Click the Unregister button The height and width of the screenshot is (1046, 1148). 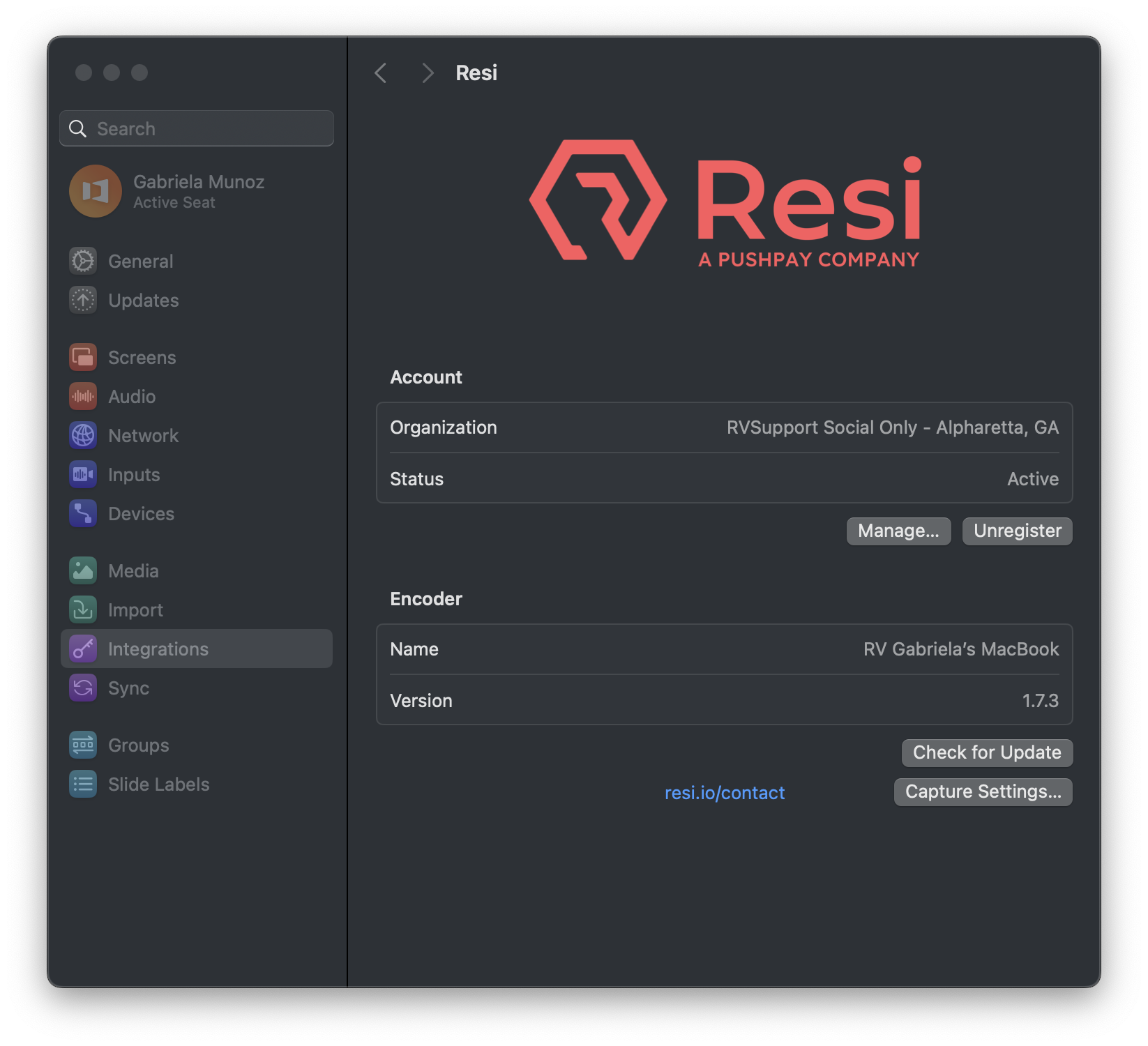1018,531
